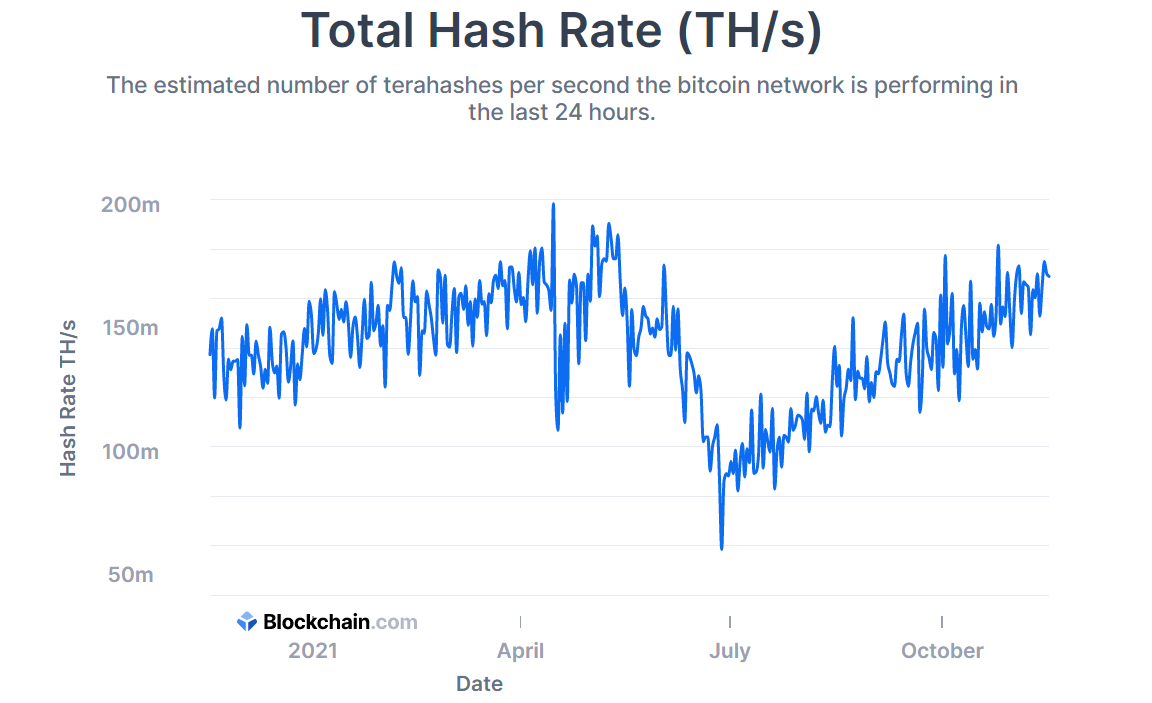Click the April x-axis label
Viewport: 1152px width, 703px height.
coord(520,651)
